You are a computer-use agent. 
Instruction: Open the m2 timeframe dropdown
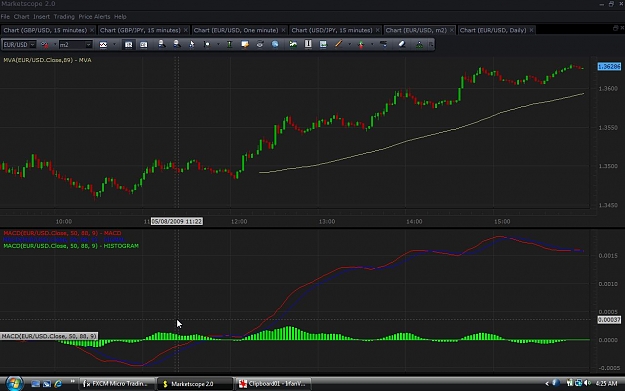pyautogui.click(x=89, y=45)
